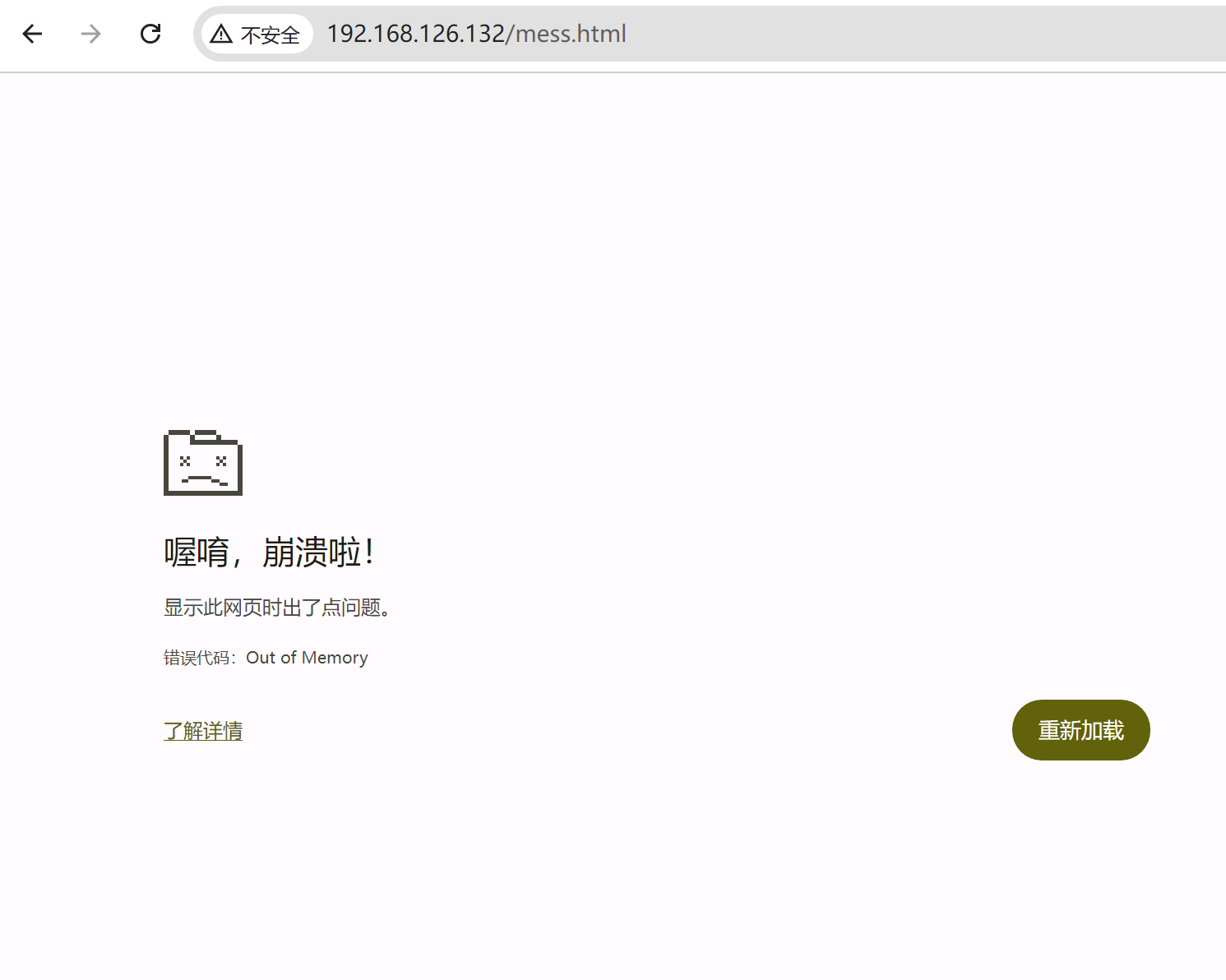Go back using the back arrow
The image size is (1226, 980).
[x=32, y=34]
